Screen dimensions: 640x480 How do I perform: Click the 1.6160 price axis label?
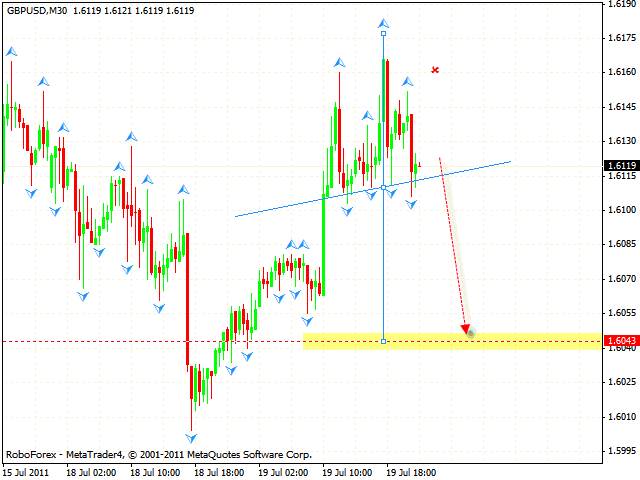click(622, 72)
